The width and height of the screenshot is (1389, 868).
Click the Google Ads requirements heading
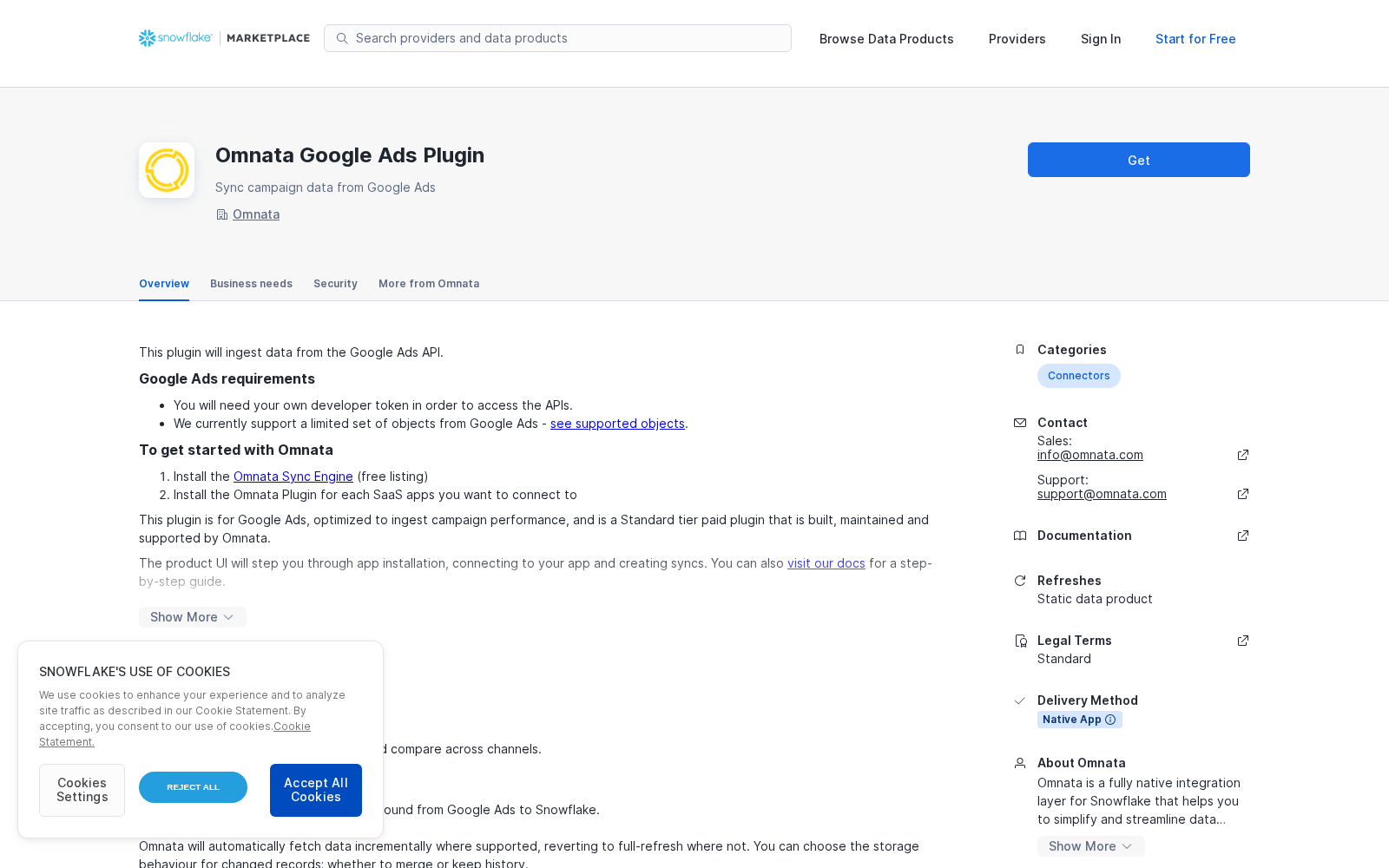click(227, 378)
